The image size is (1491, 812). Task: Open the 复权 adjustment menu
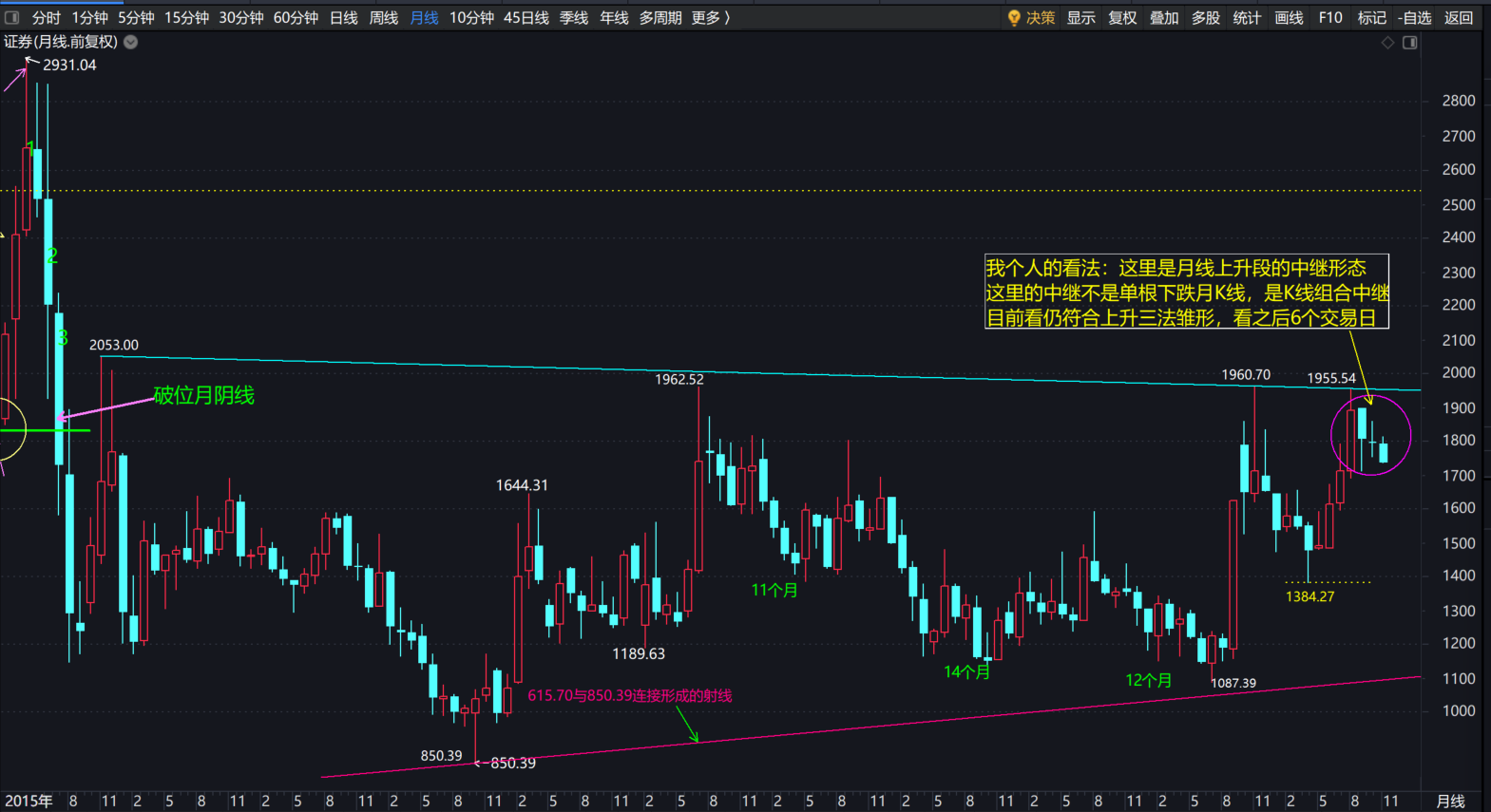pyautogui.click(x=1122, y=17)
